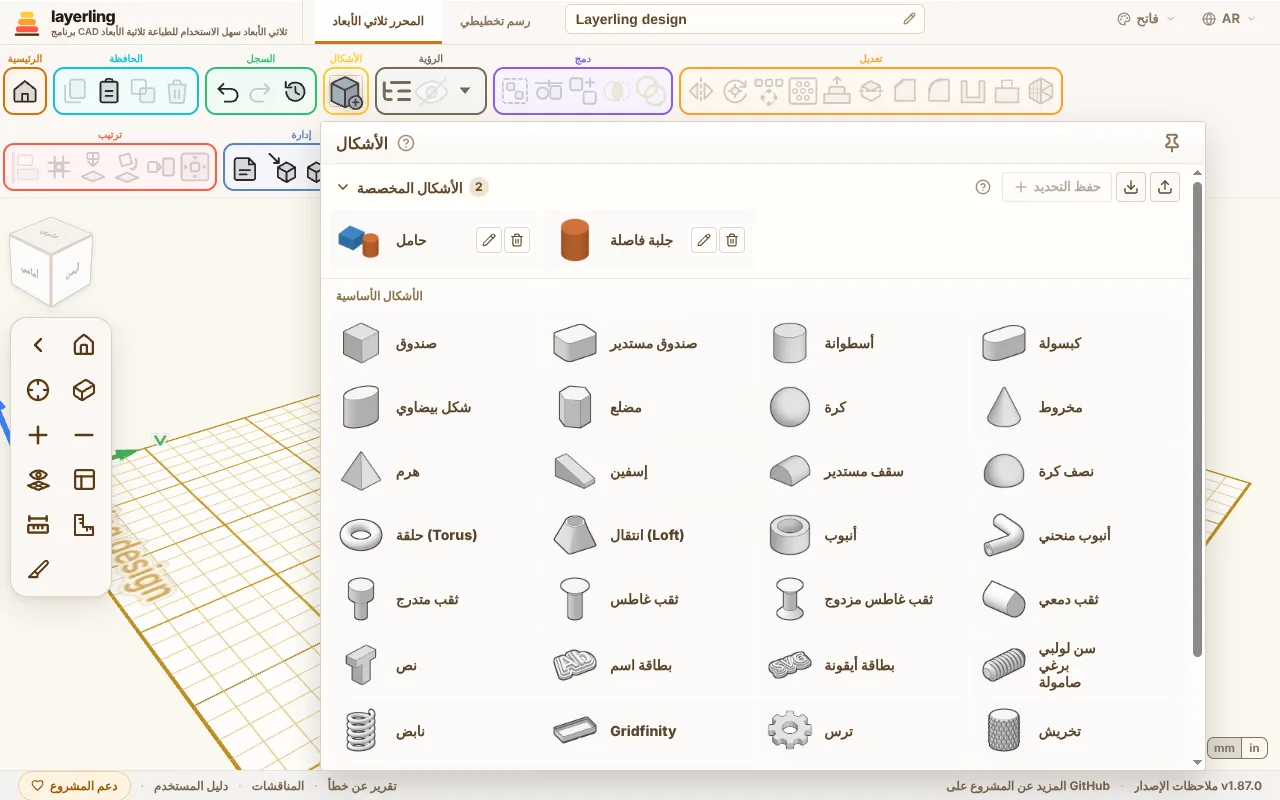This screenshot has height=800, width=1280.
Task: Switch units to mm
Action: [1224, 748]
